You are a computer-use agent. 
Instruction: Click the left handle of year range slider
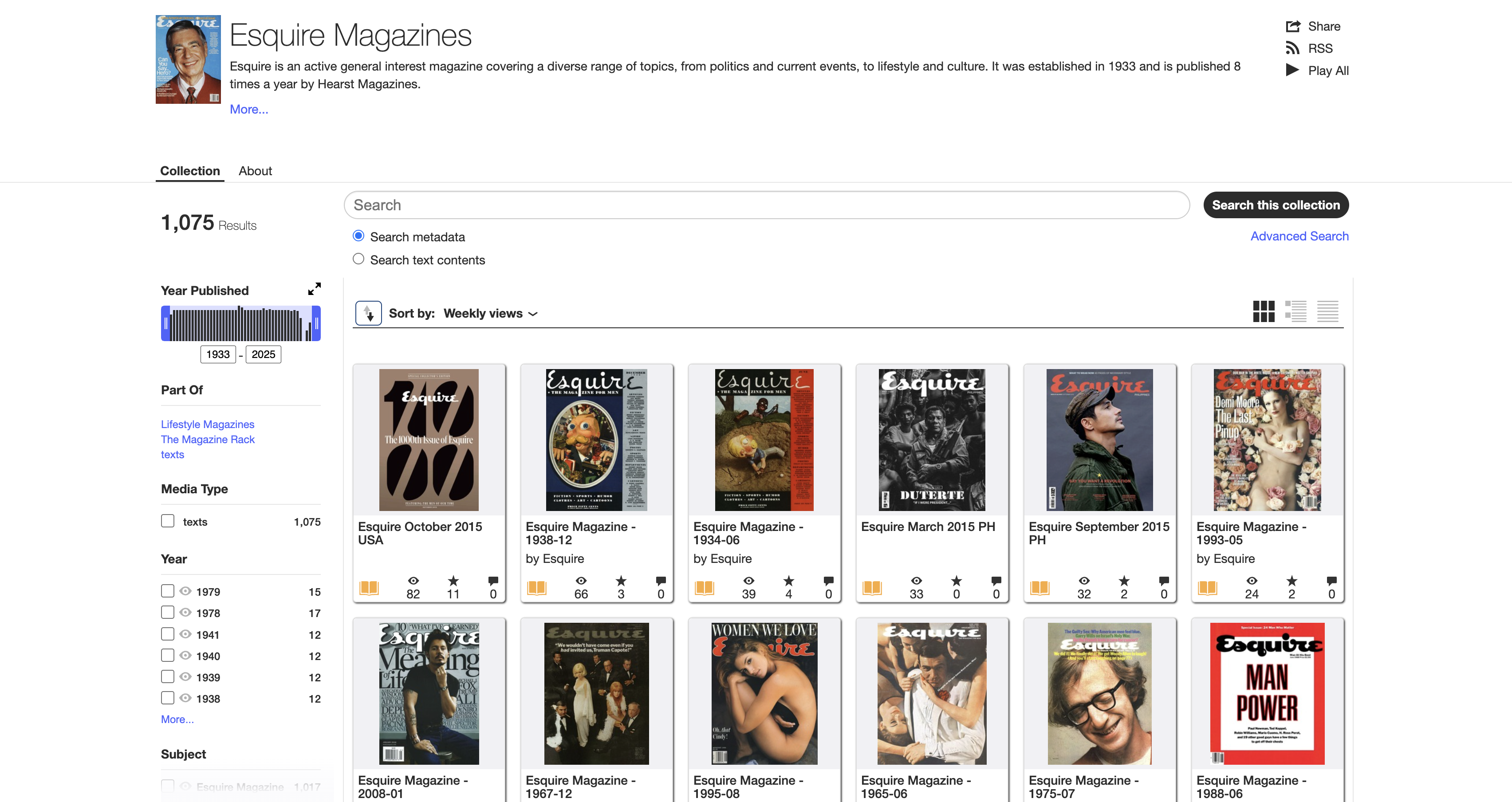166,323
